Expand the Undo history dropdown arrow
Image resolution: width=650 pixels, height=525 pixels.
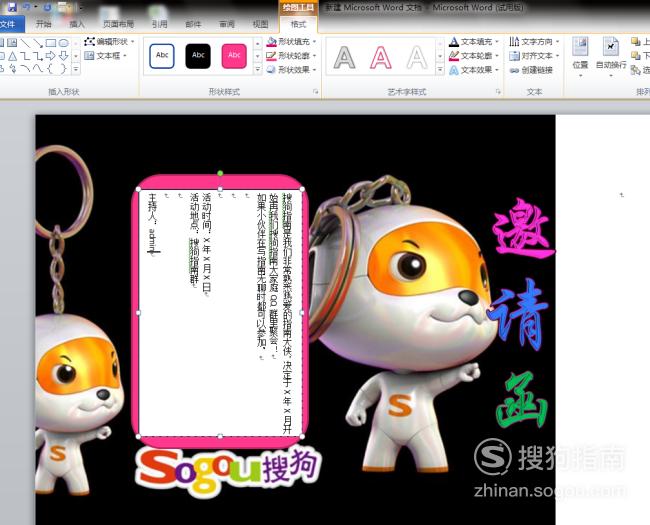(36, 7)
